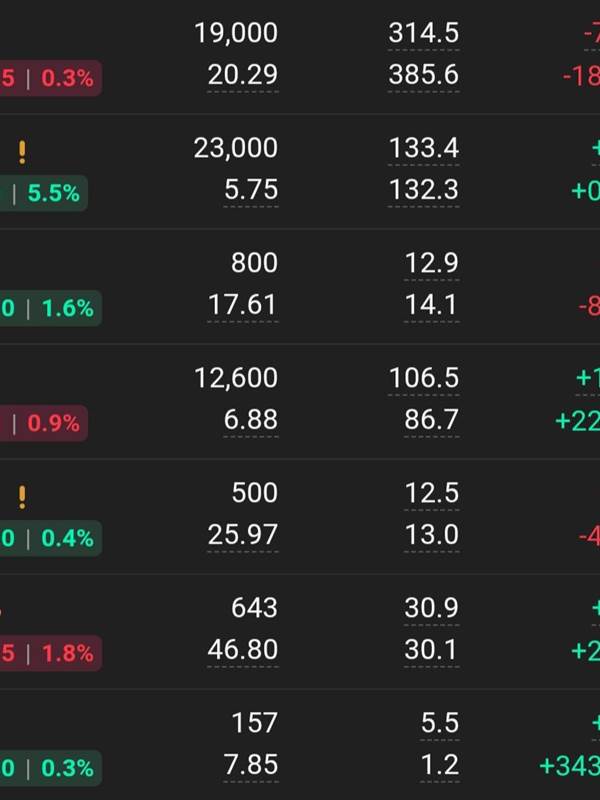Image resolution: width=600 pixels, height=800 pixels.
Task: Tap the red 0.9% change badge
Action: point(46,423)
